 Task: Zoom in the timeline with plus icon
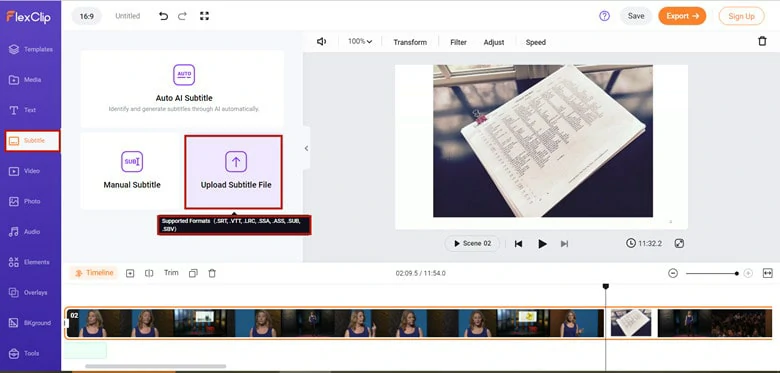pyautogui.click(x=748, y=273)
